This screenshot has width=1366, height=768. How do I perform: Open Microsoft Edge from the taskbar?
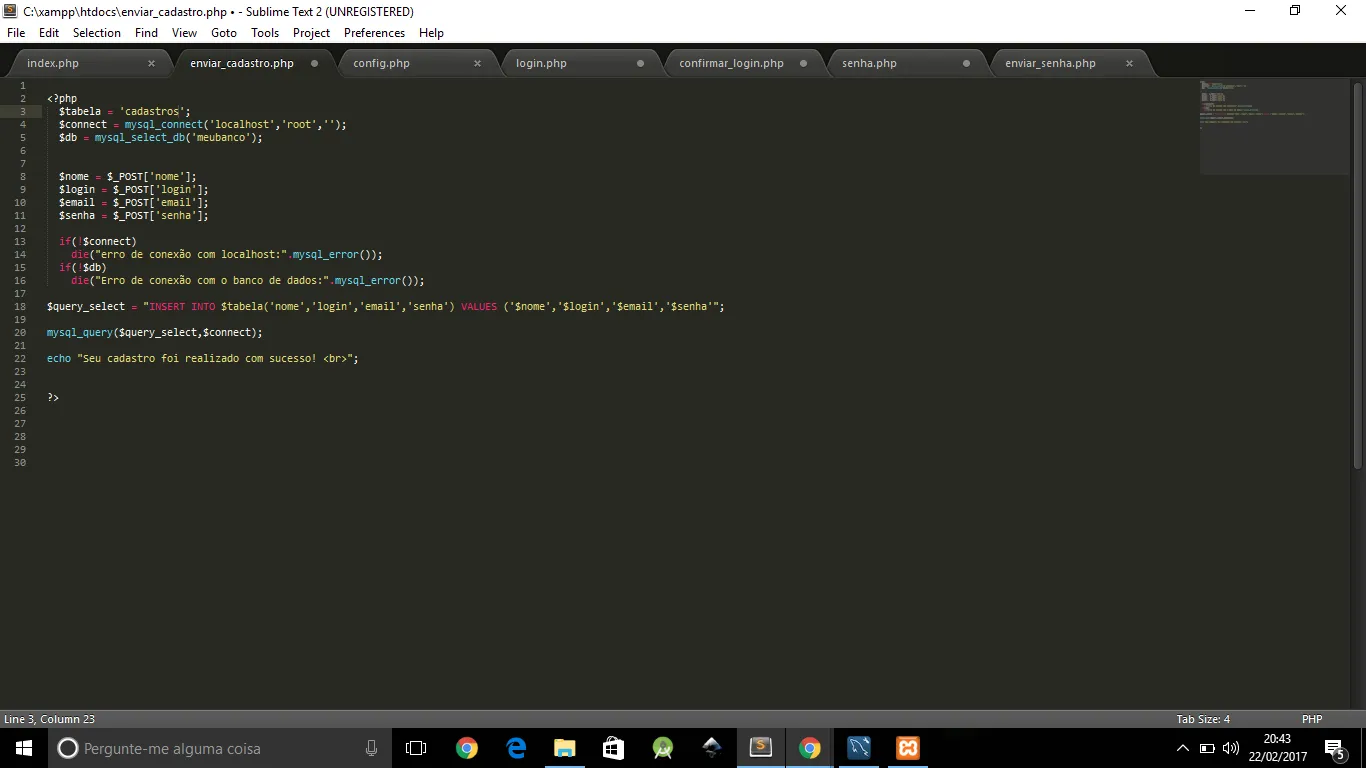tap(516, 748)
